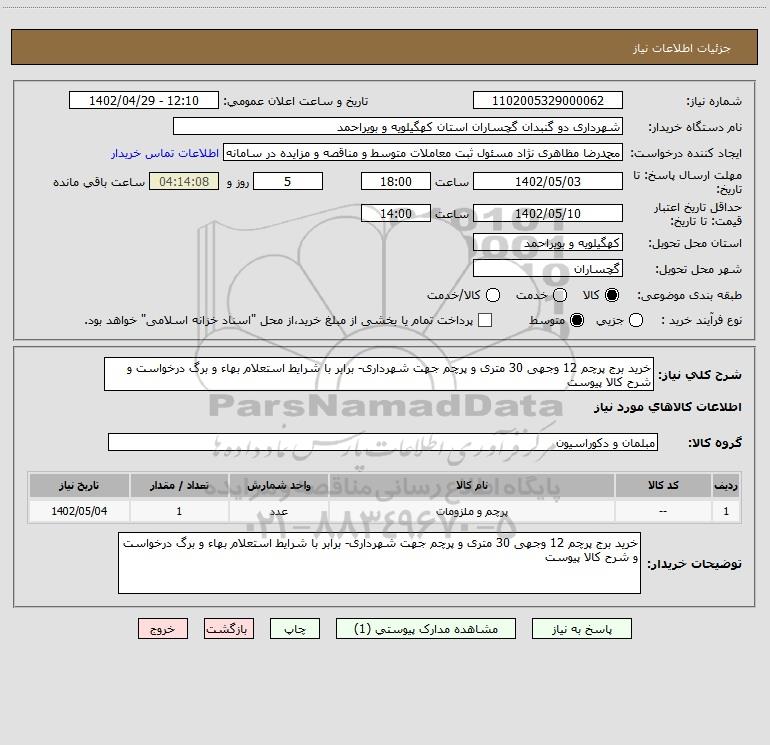Screen dimensions: 770x745
Task: Click the ردیف column header
Action: tap(726, 485)
